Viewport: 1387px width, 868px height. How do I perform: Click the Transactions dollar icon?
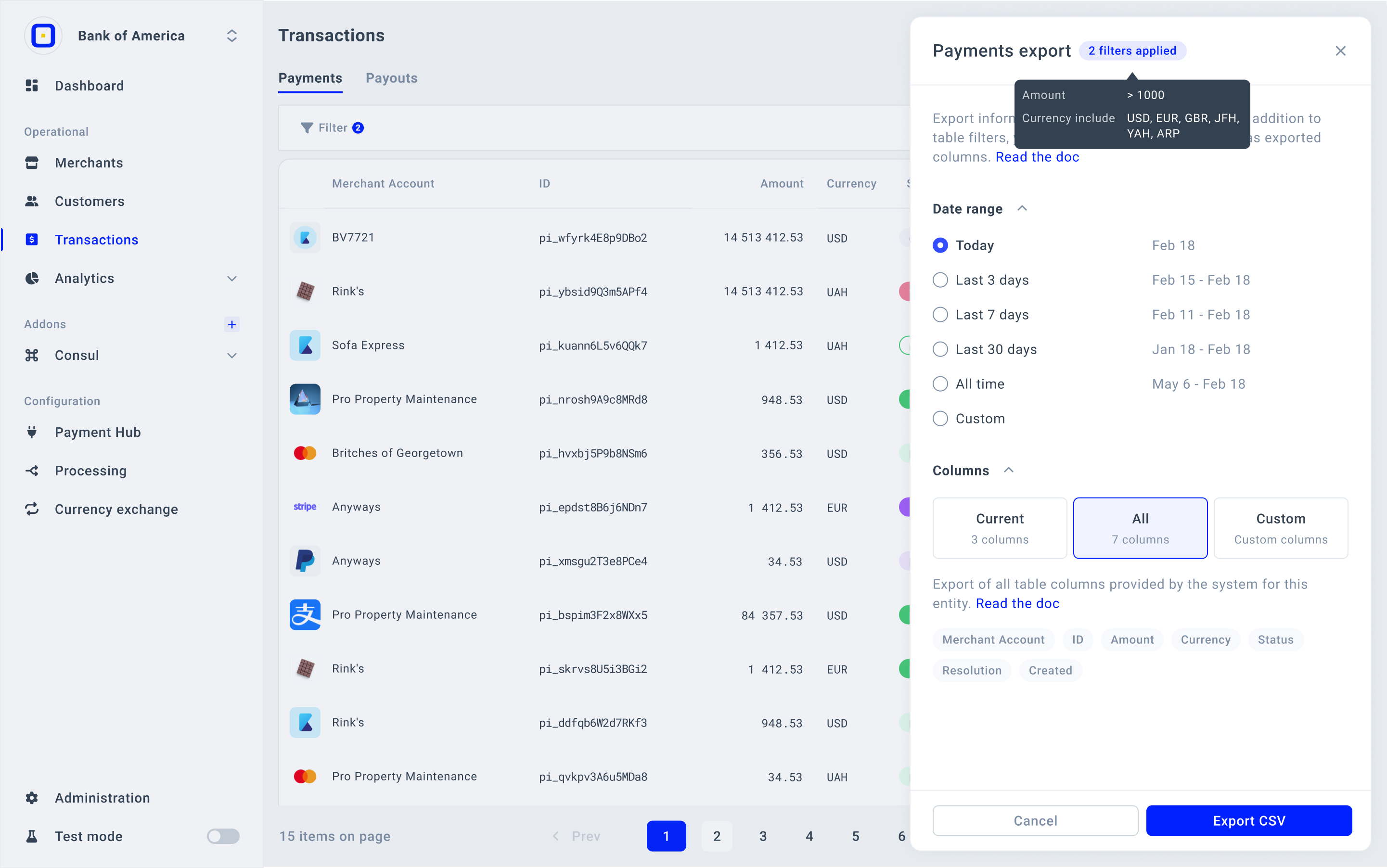(x=32, y=240)
